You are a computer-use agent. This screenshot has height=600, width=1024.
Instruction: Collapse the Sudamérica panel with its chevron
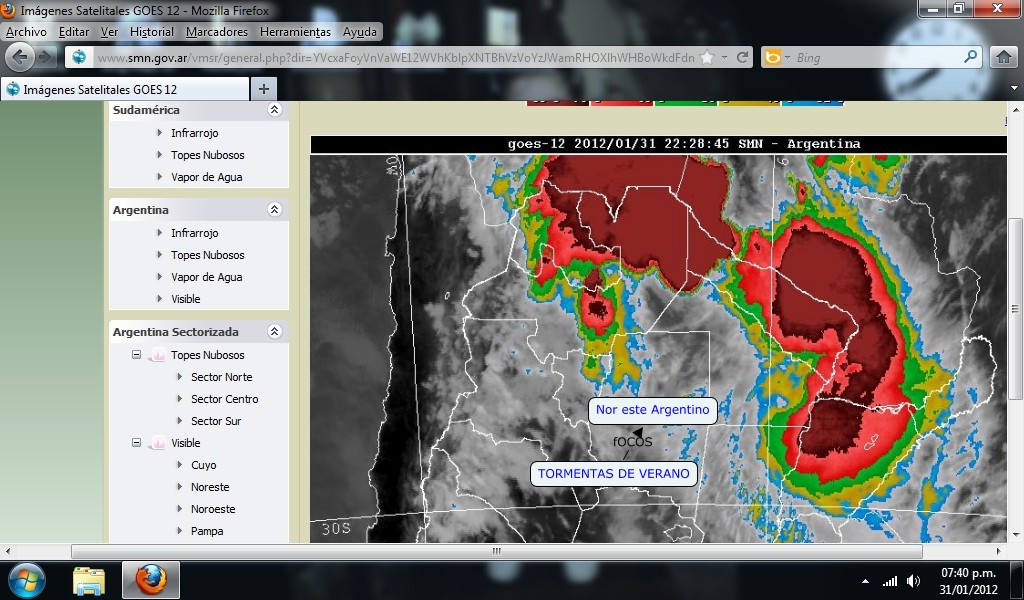[275, 110]
